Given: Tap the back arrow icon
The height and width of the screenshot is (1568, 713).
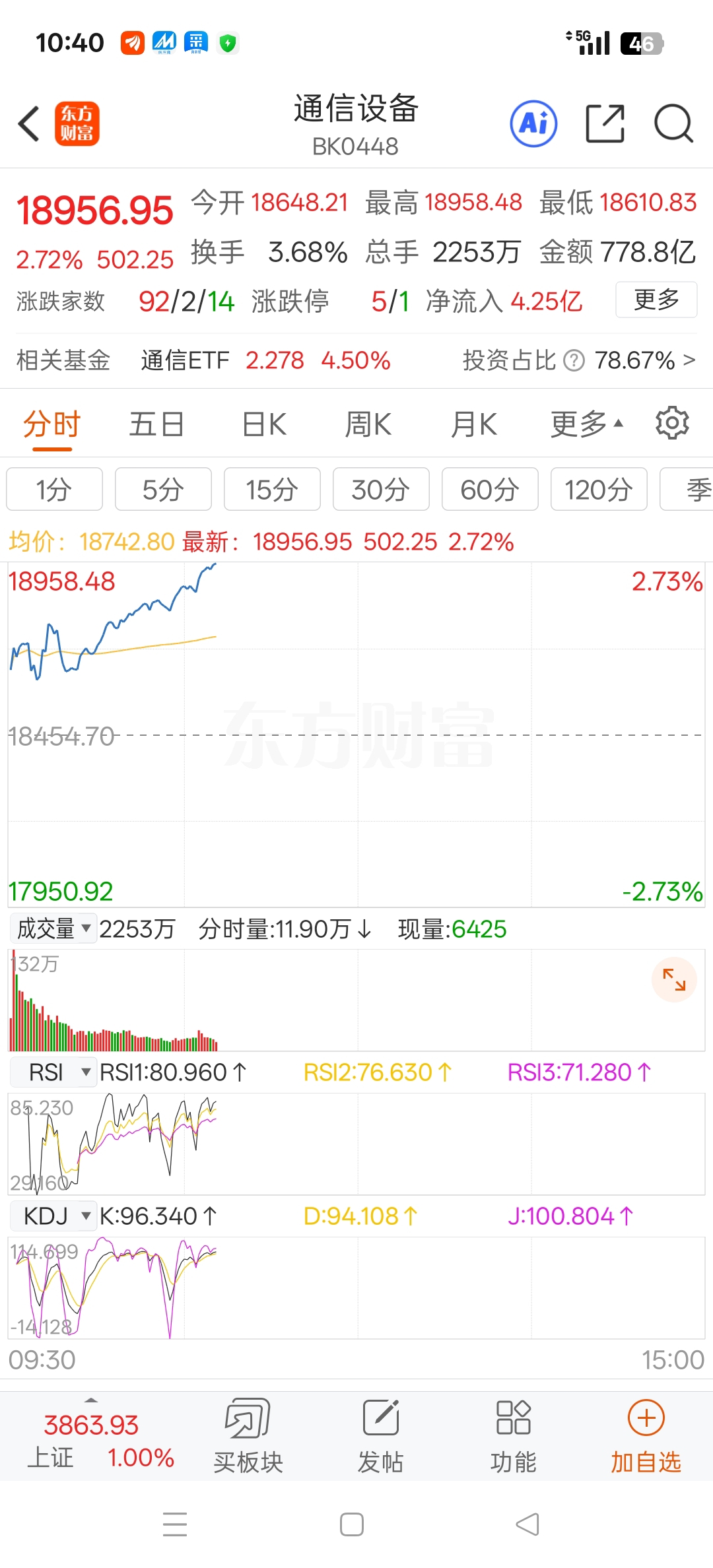Looking at the screenshot, I should [x=29, y=123].
